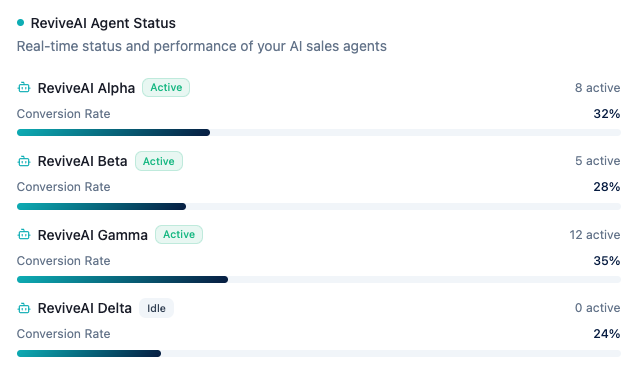Select the Active badge on ReviveAI Beta

(x=159, y=161)
